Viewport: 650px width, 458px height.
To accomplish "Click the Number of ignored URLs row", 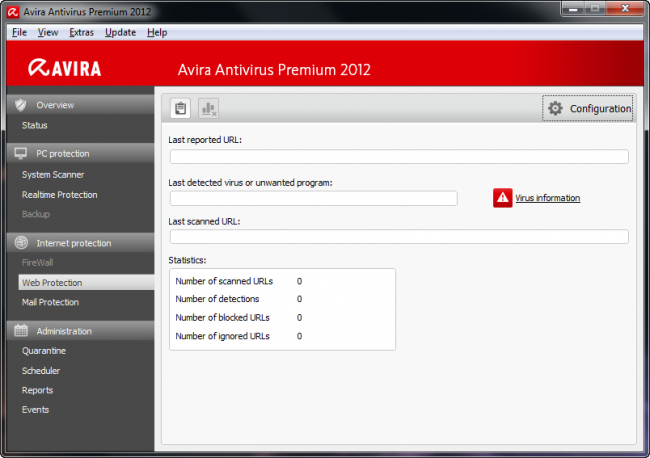I will pos(239,336).
